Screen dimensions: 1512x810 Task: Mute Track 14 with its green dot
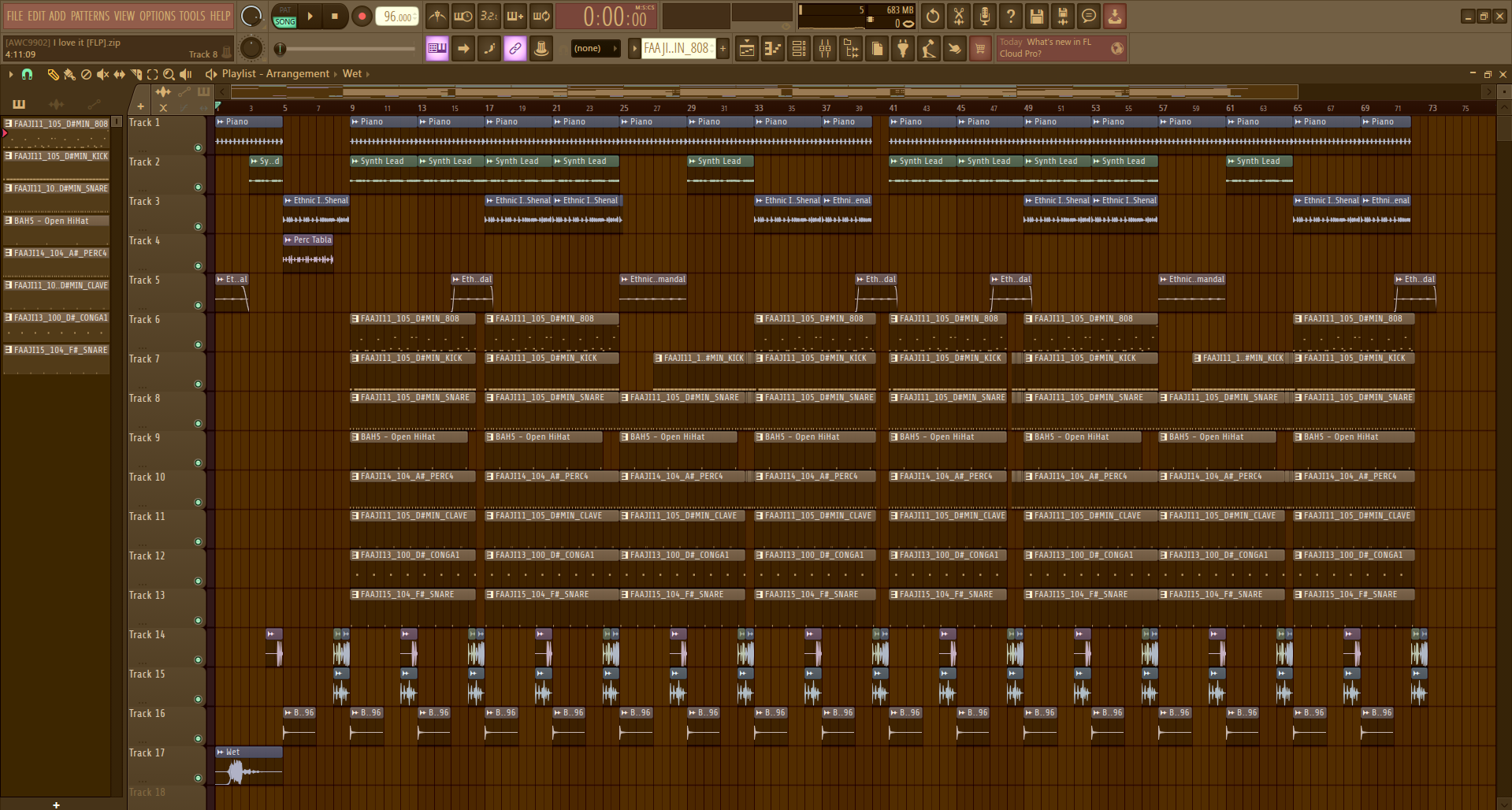tap(198, 660)
